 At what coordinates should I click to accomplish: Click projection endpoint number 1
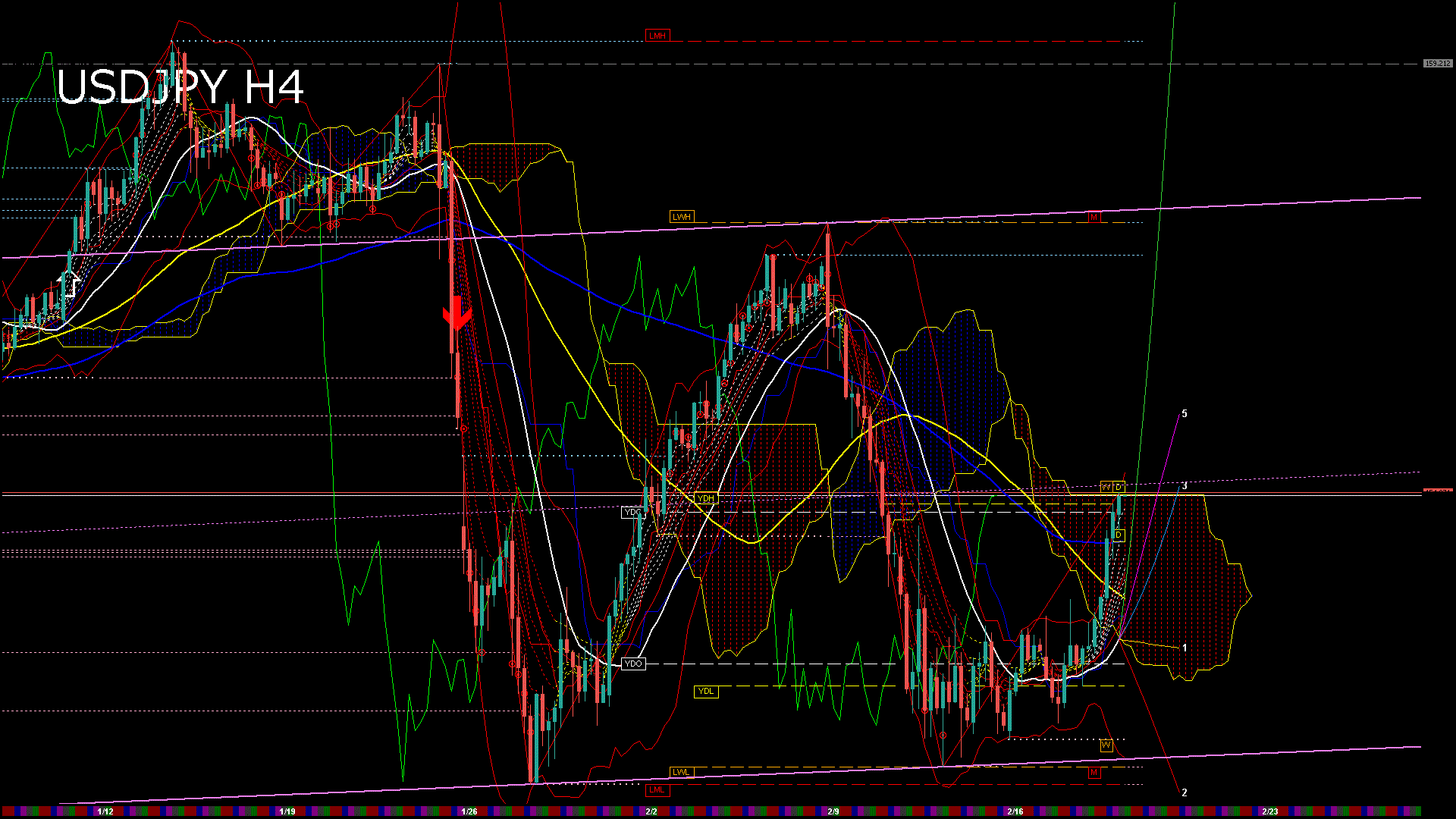click(1185, 648)
